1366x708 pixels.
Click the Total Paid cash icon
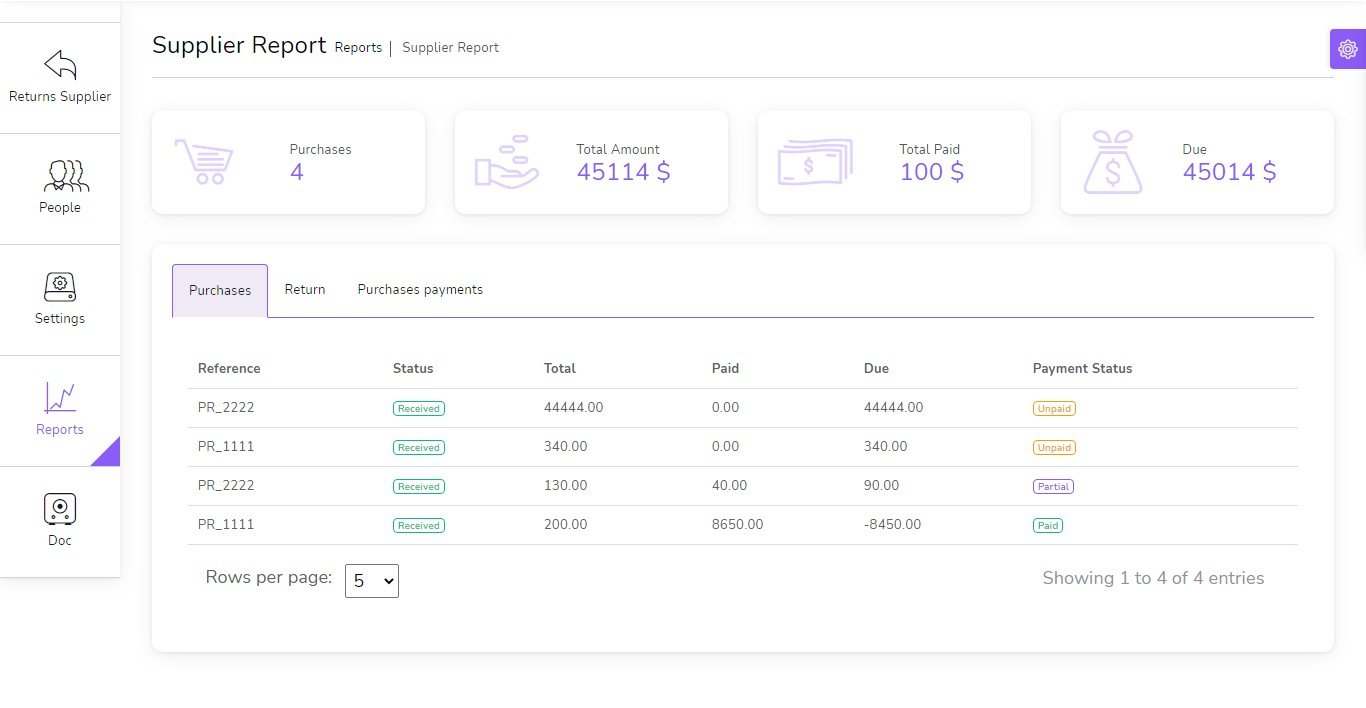[x=814, y=161]
